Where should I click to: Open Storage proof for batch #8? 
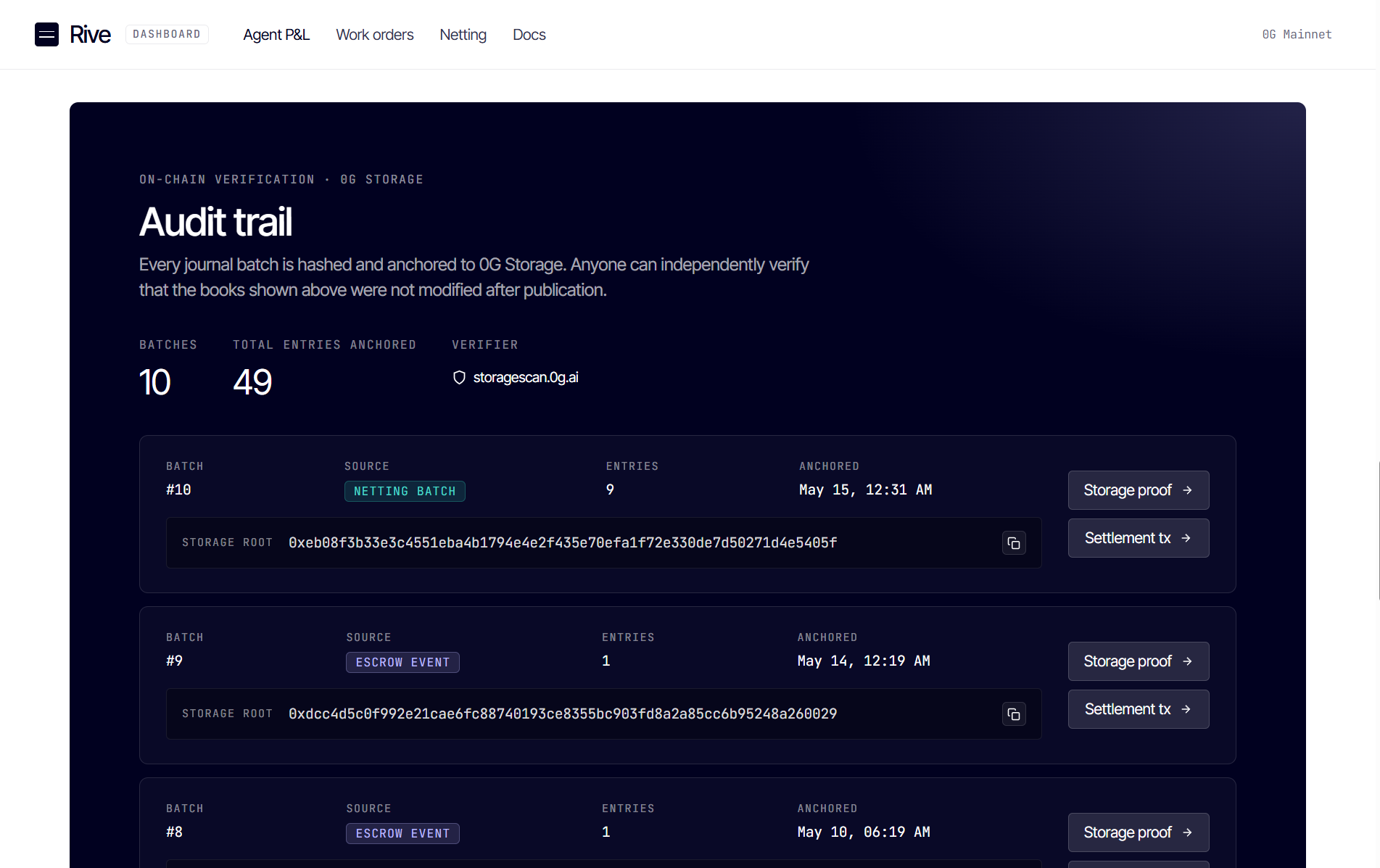(x=1139, y=832)
